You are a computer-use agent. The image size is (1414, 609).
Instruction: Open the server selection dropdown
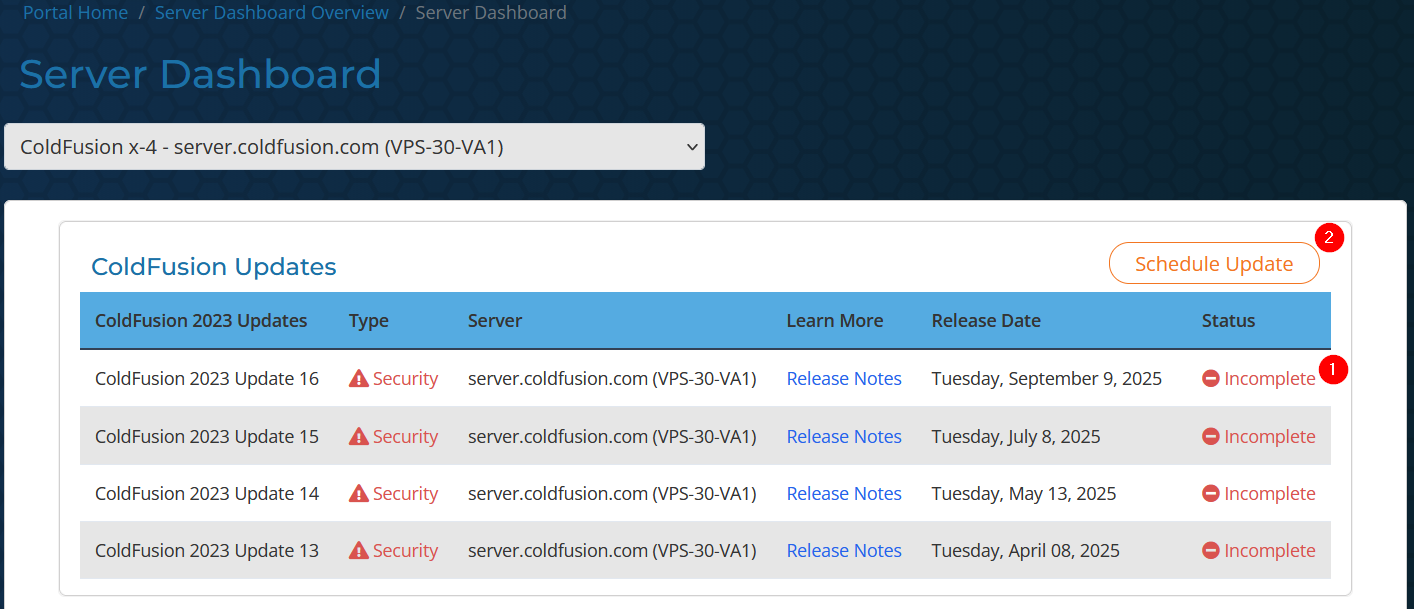point(354,147)
